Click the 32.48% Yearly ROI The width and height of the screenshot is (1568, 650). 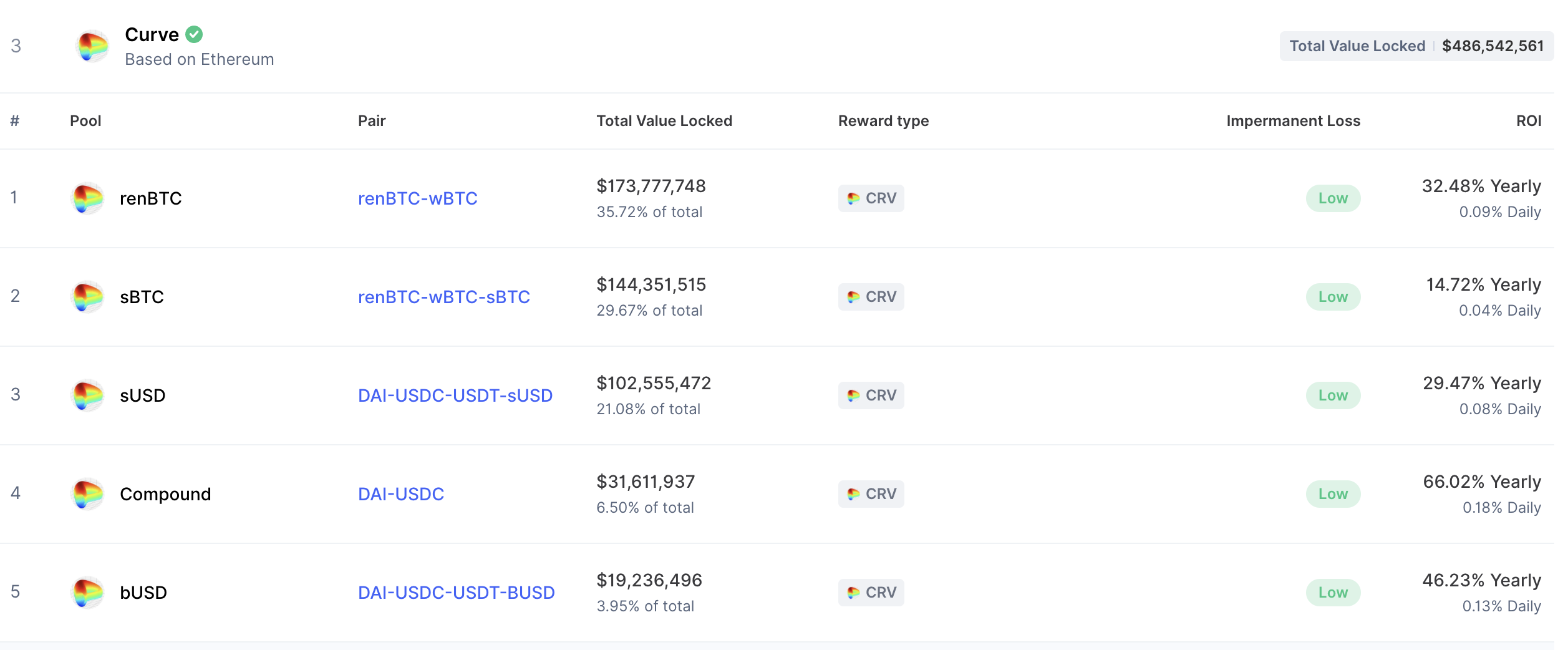pyautogui.click(x=1481, y=186)
